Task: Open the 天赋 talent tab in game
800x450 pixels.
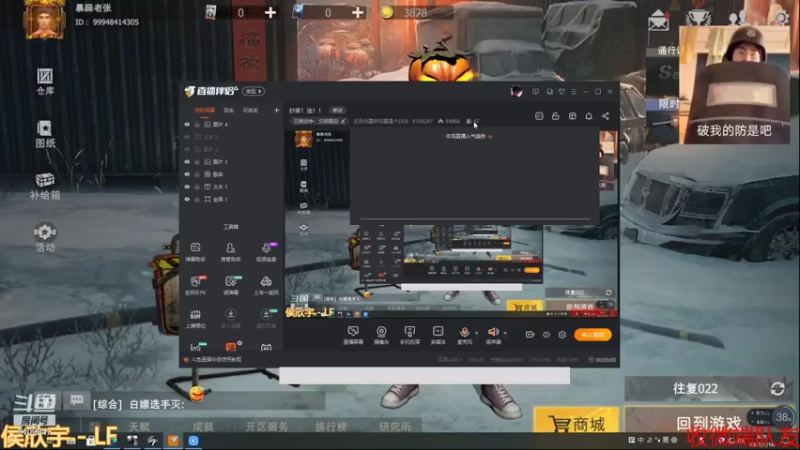Action: 139,427
